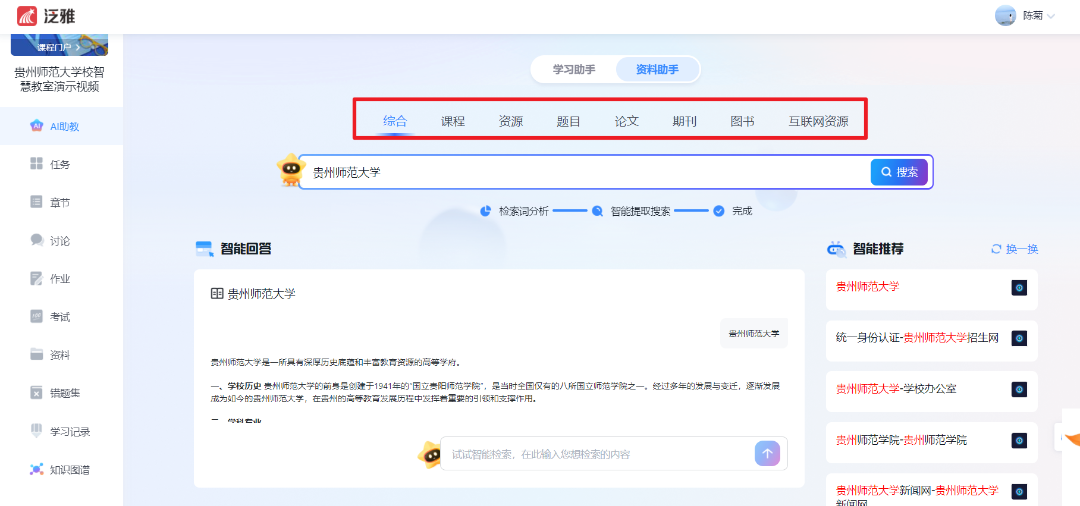
Task: Select the 课程 tab
Action: tap(453, 122)
